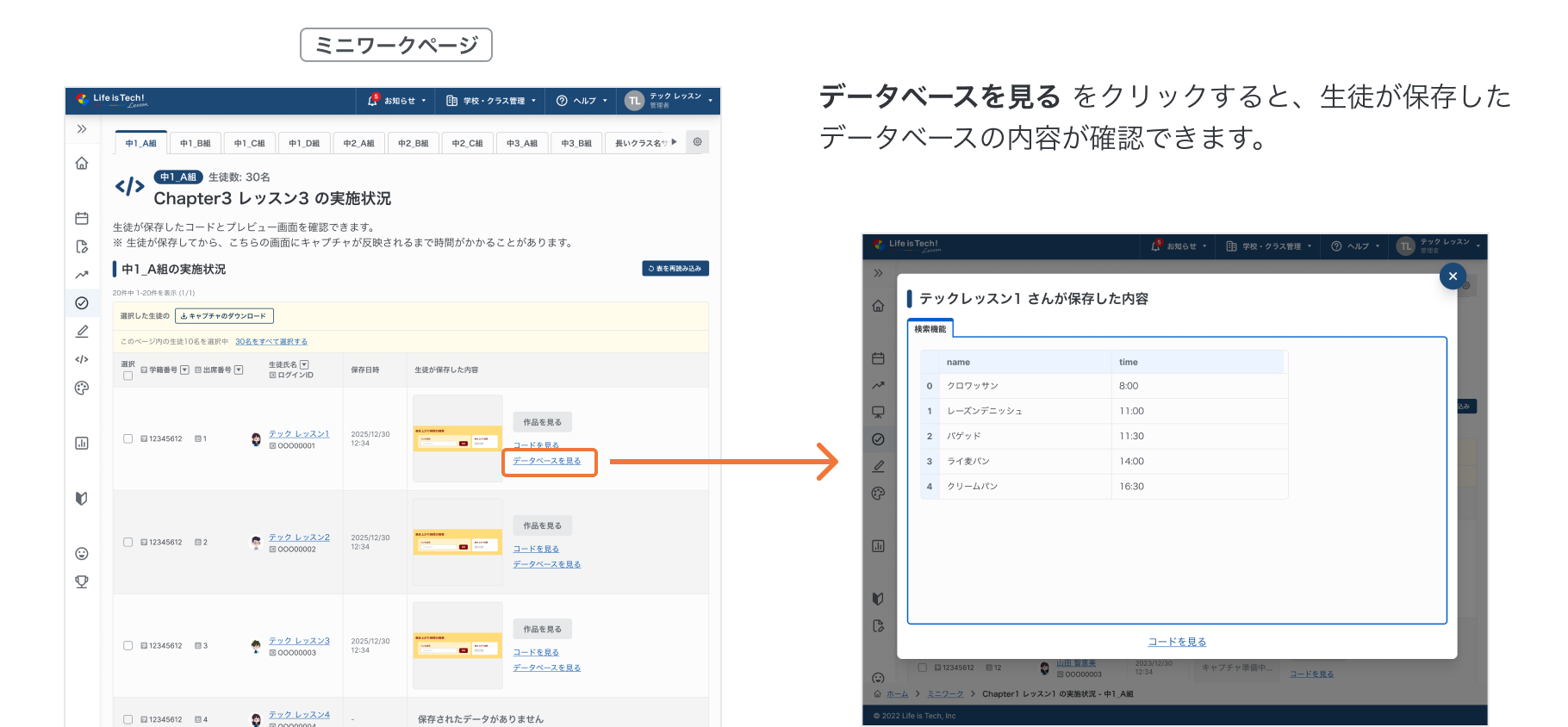Open the お知らせ dropdown arrow in the left screenshot
1568x727 pixels.
(x=424, y=101)
